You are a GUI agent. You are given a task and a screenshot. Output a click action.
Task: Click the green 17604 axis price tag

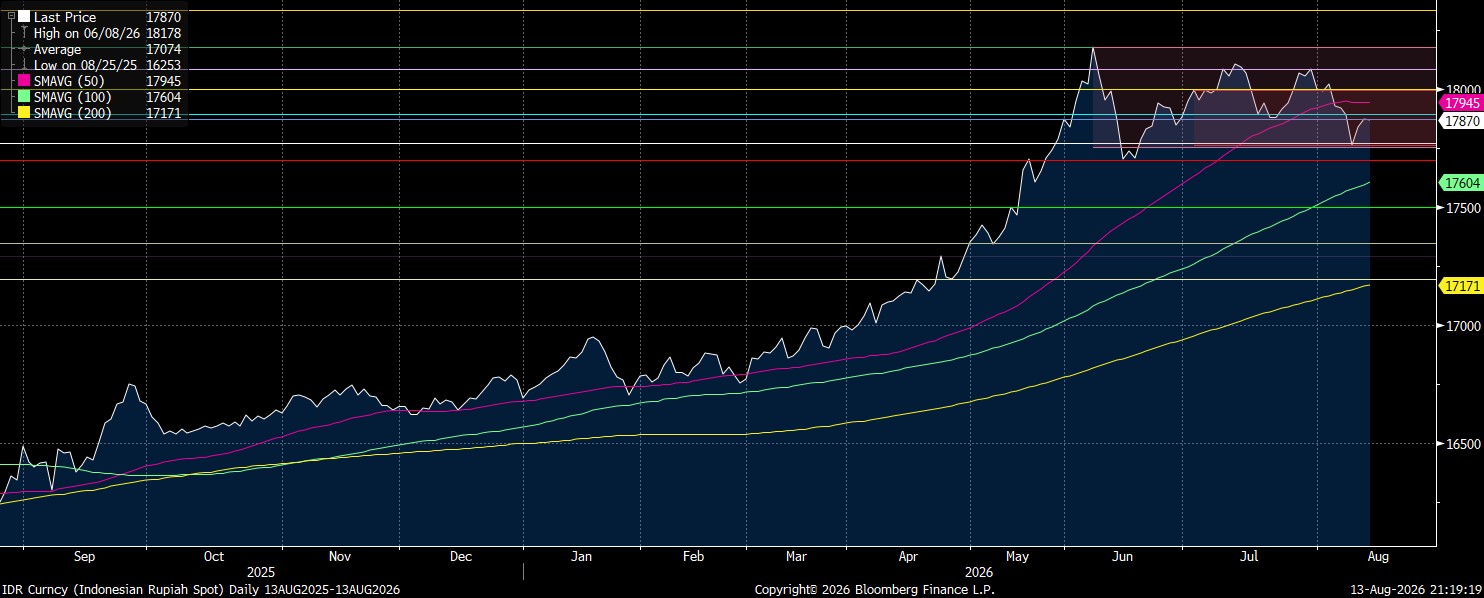(x=1459, y=183)
